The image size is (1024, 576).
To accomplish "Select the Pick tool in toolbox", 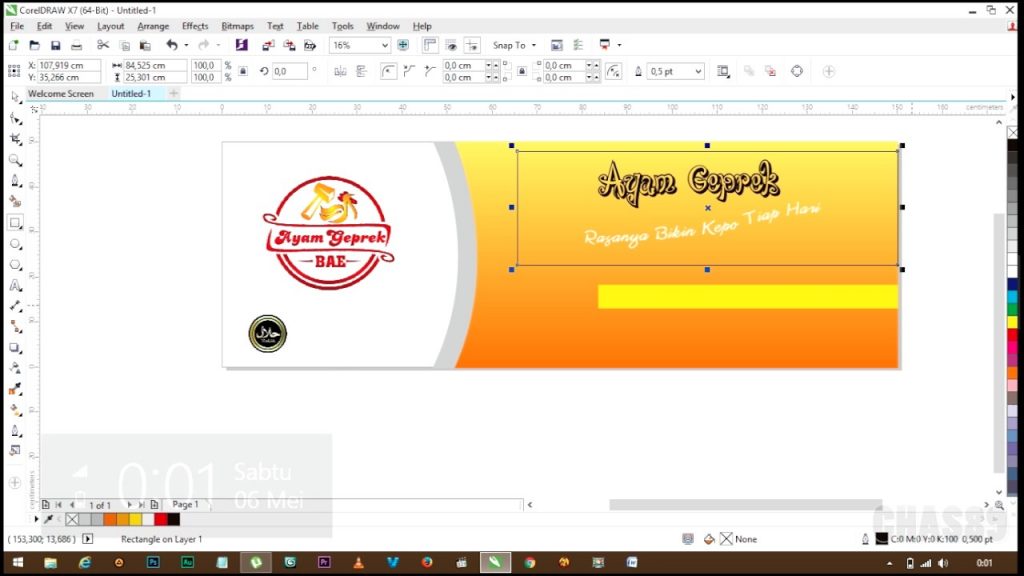I will [16, 97].
